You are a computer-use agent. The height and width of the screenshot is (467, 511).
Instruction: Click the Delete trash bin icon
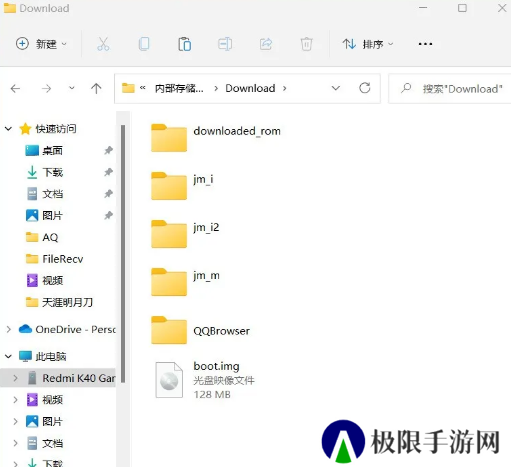tap(306, 44)
